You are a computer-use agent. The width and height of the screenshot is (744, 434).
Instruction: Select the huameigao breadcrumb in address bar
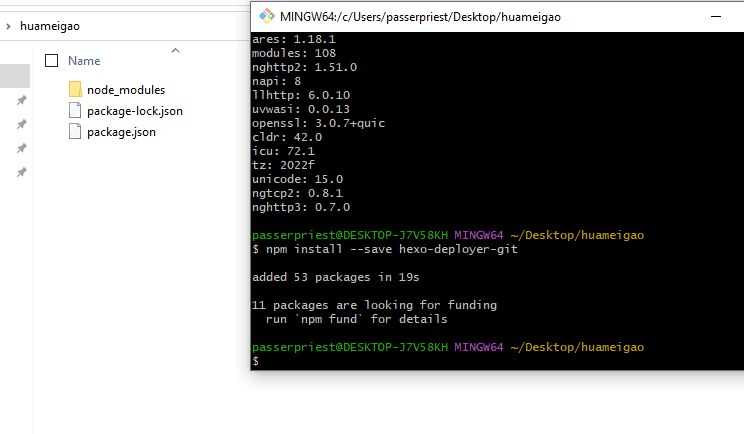coord(48,27)
